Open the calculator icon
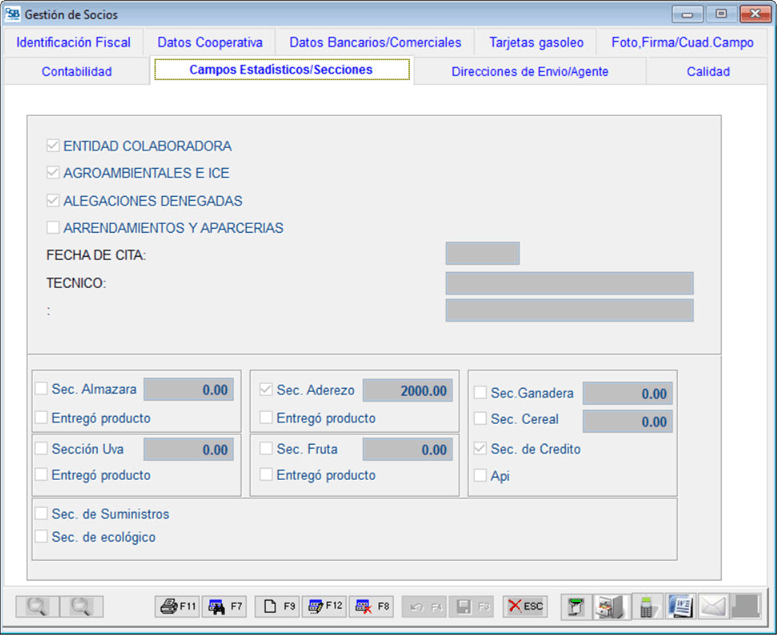Image resolution: width=777 pixels, height=635 pixels. click(647, 606)
